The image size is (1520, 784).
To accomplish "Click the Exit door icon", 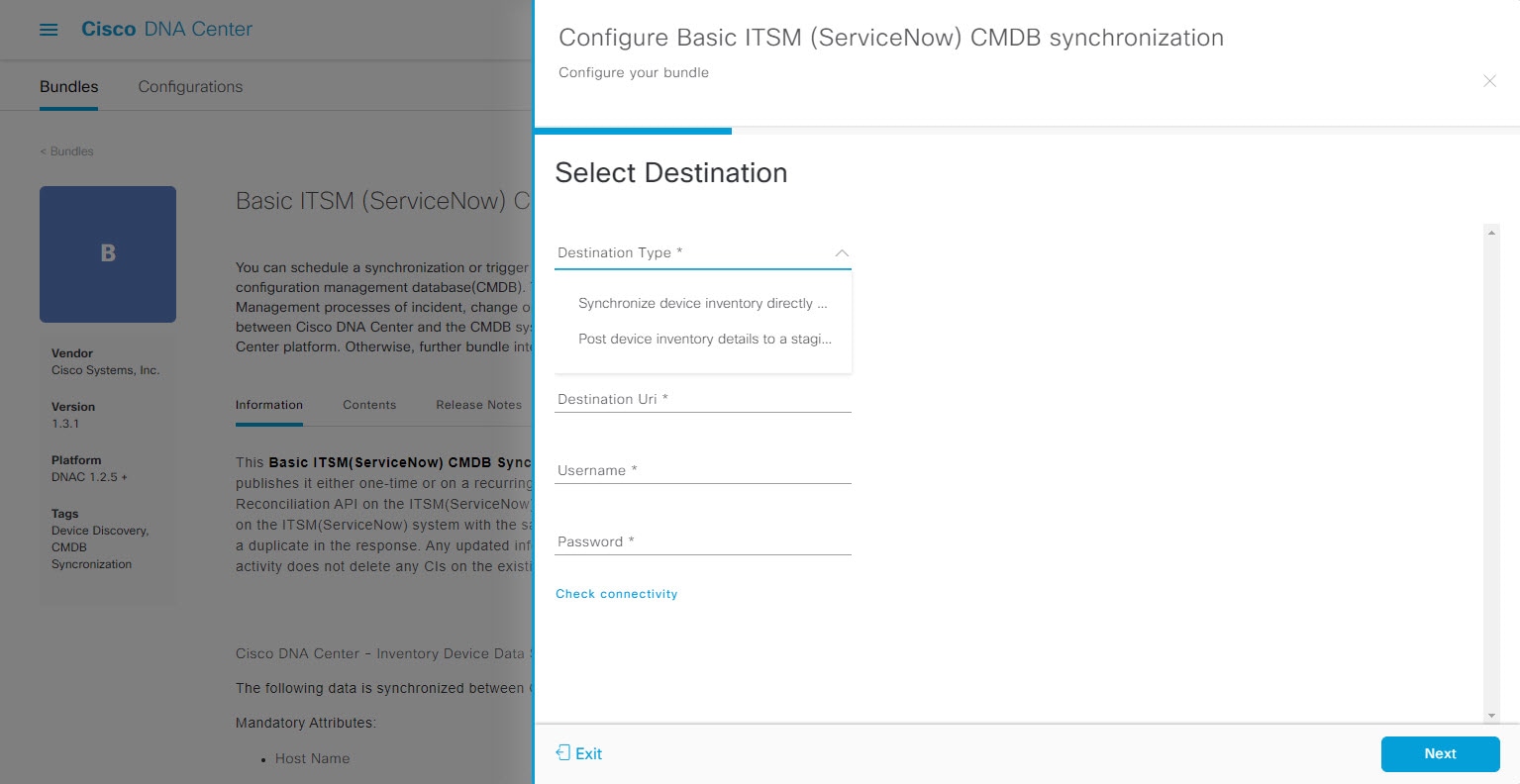I will pyautogui.click(x=563, y=753).
